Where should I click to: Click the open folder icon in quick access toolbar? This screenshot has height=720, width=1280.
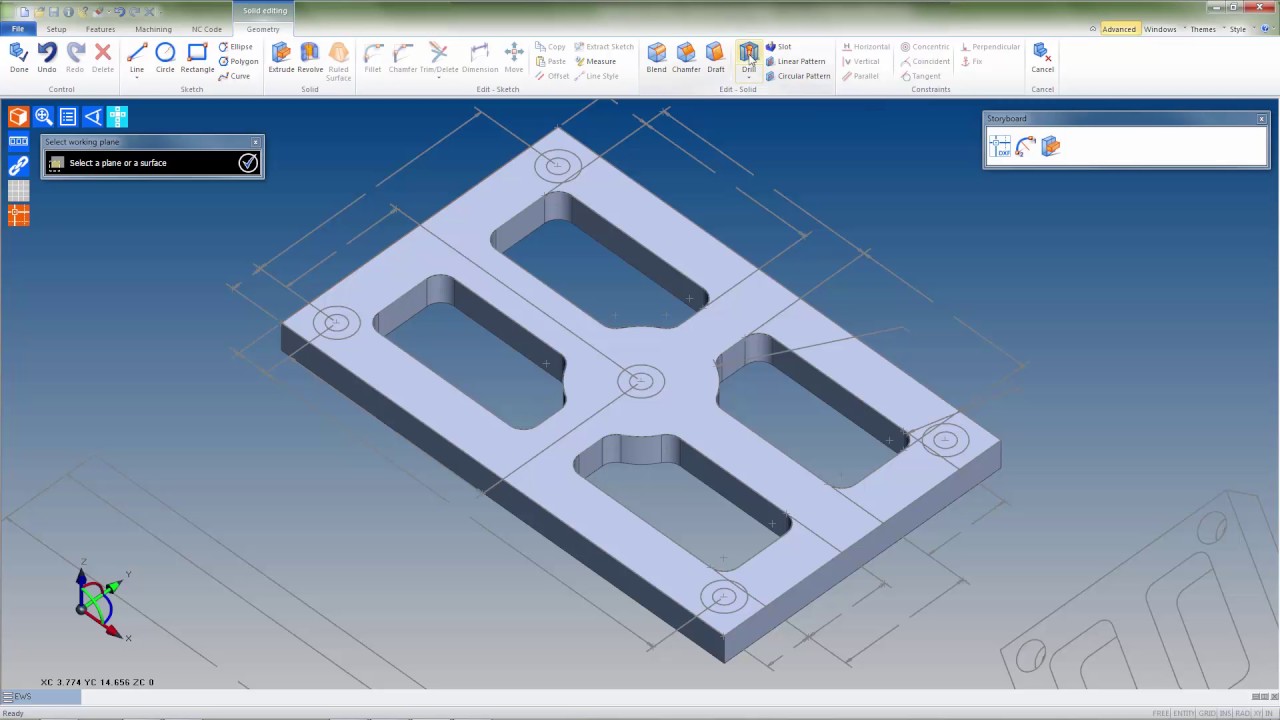point(40,11)
